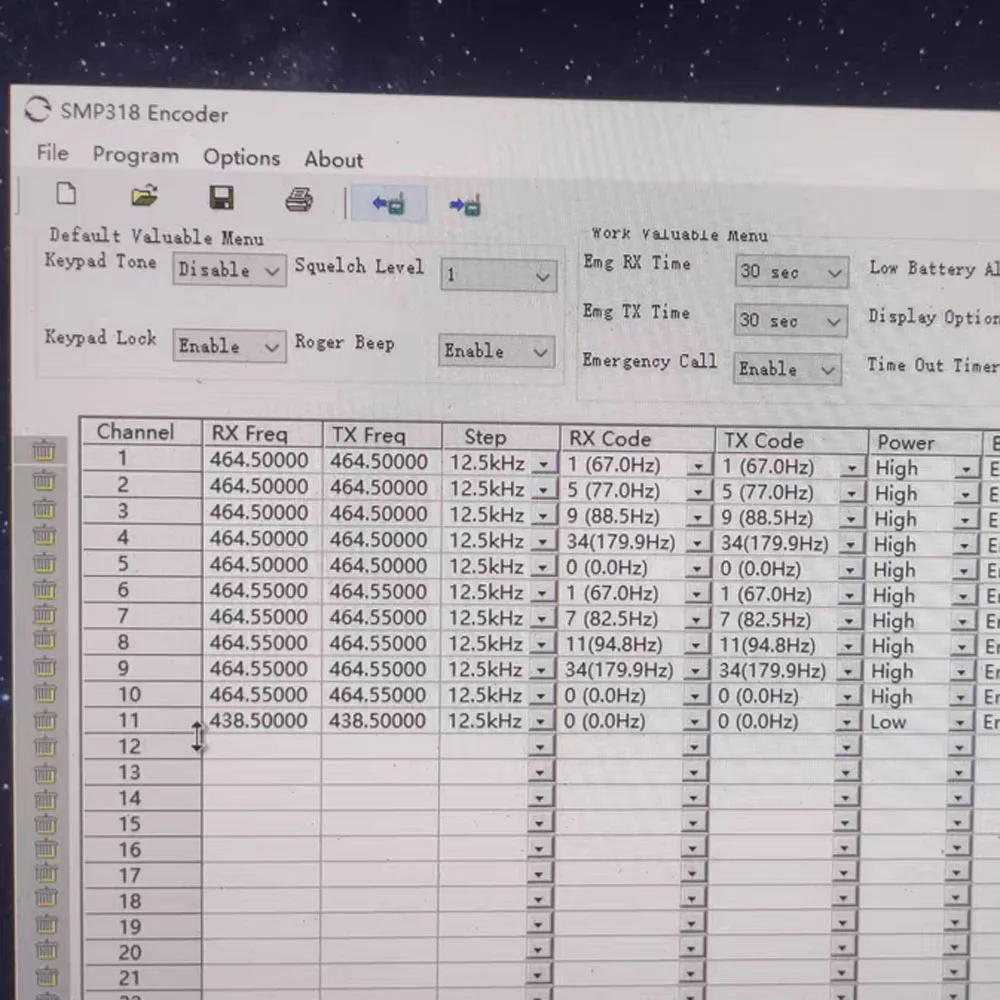Click the Channel column header
1000x1000 pixels.
coord(141,432)
